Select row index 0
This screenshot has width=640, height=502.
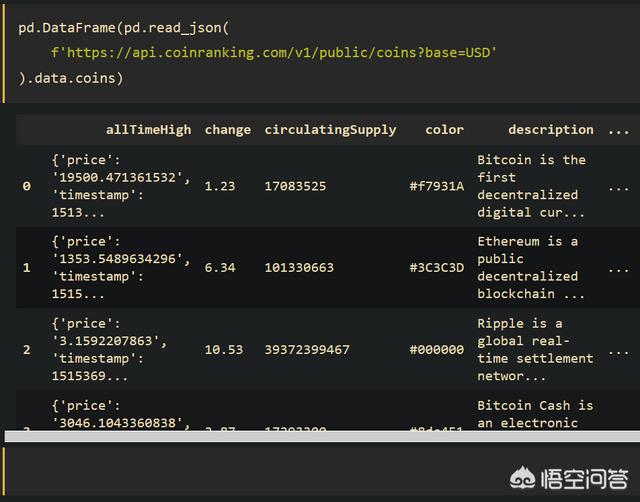[x=27, y=186]
